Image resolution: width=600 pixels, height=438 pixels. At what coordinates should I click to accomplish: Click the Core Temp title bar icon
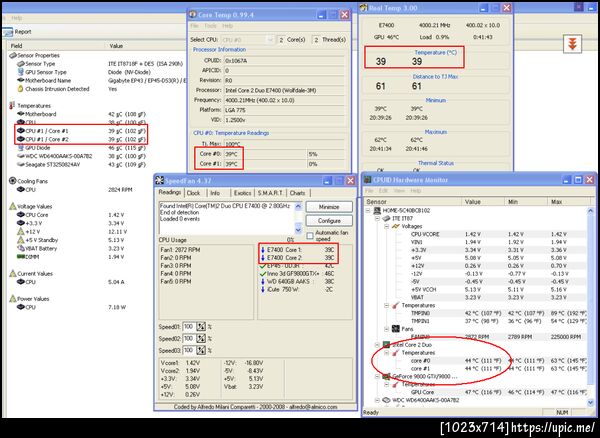tap(193, 15)
